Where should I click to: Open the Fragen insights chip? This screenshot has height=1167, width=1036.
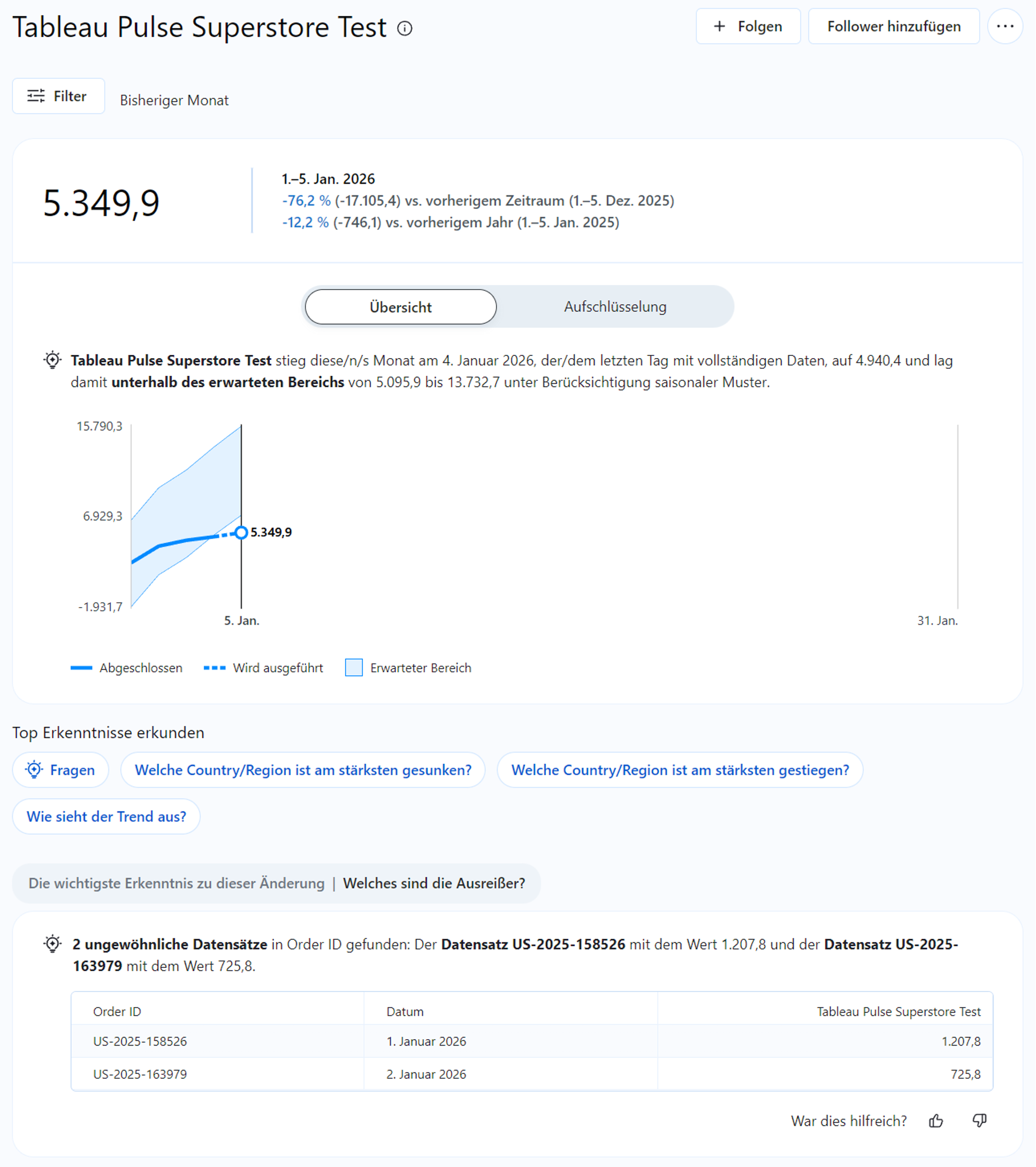pyautogui.click(x=60, y=770)
